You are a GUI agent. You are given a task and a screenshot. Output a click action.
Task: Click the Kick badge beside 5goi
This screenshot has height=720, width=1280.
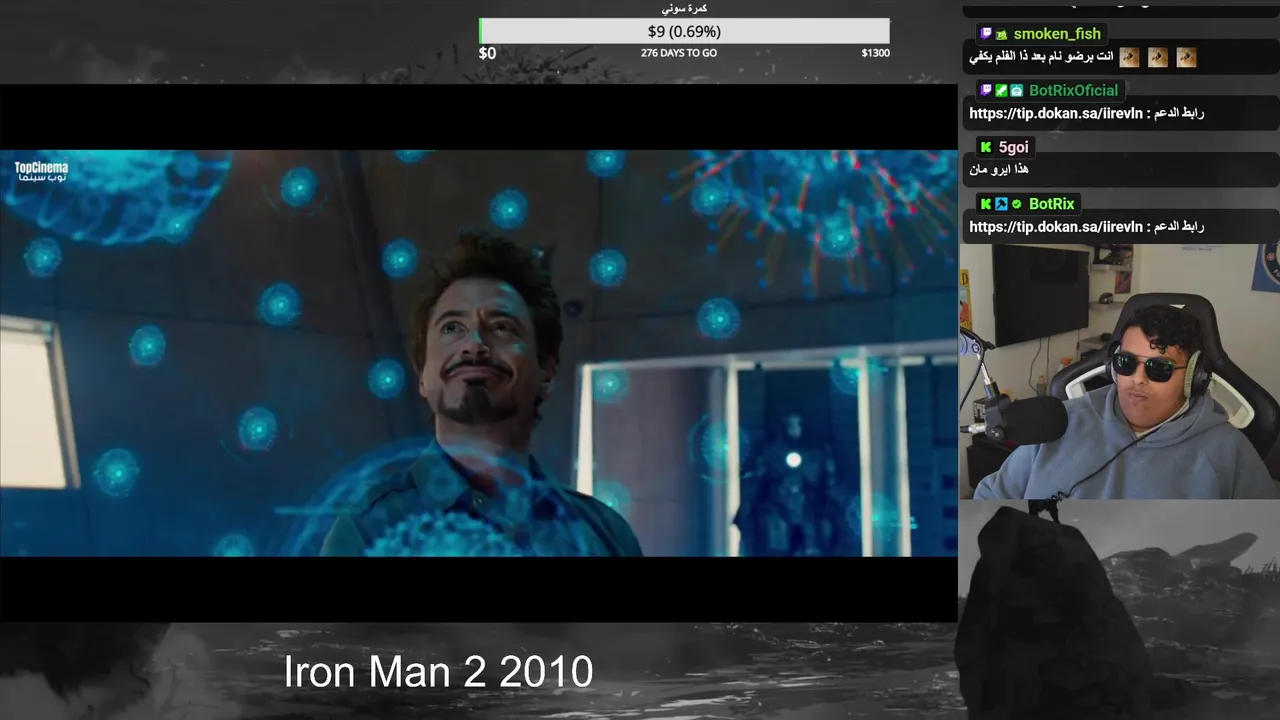(x=986, y=147)
